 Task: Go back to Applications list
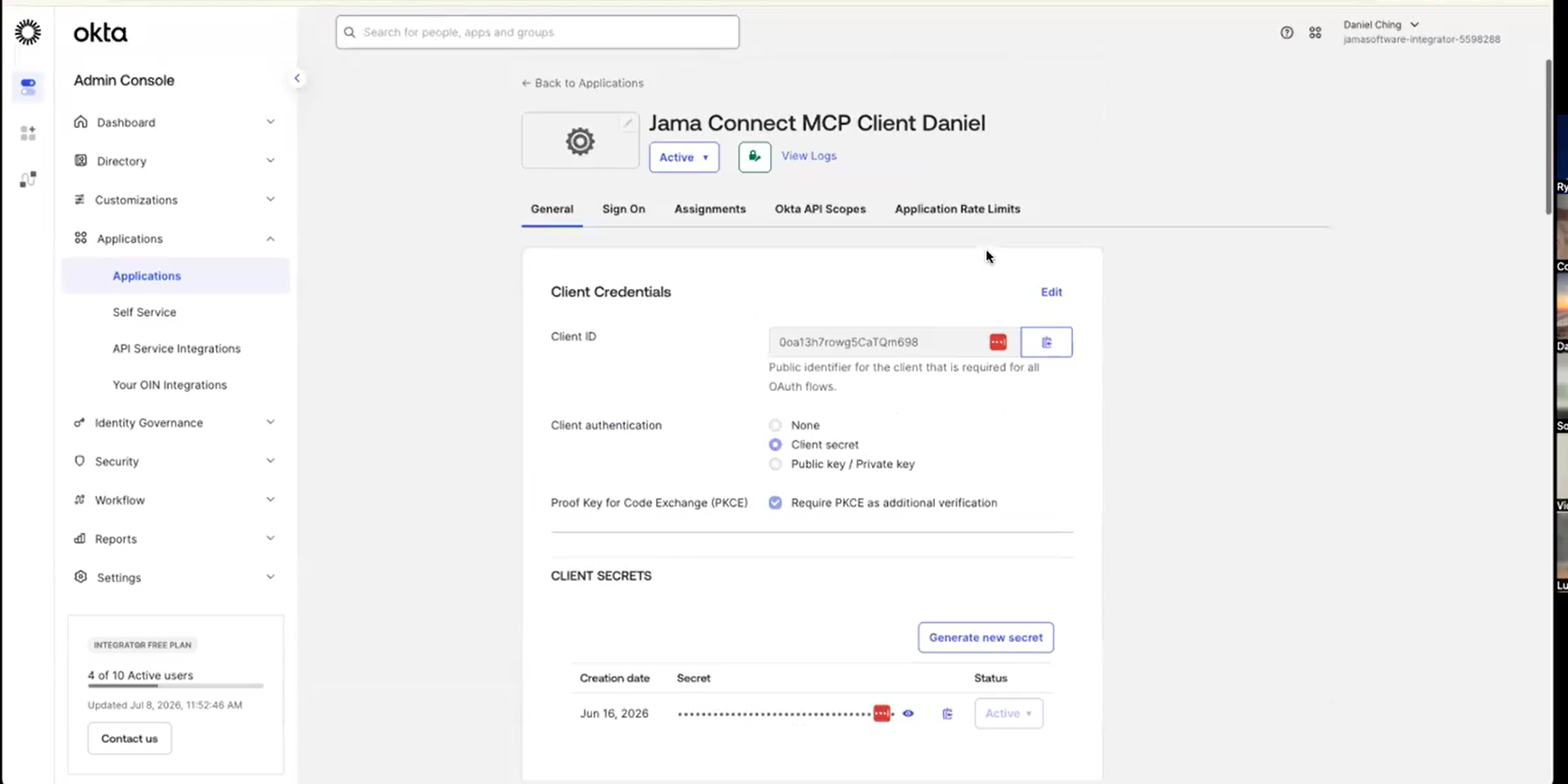[x=583, y=83]
